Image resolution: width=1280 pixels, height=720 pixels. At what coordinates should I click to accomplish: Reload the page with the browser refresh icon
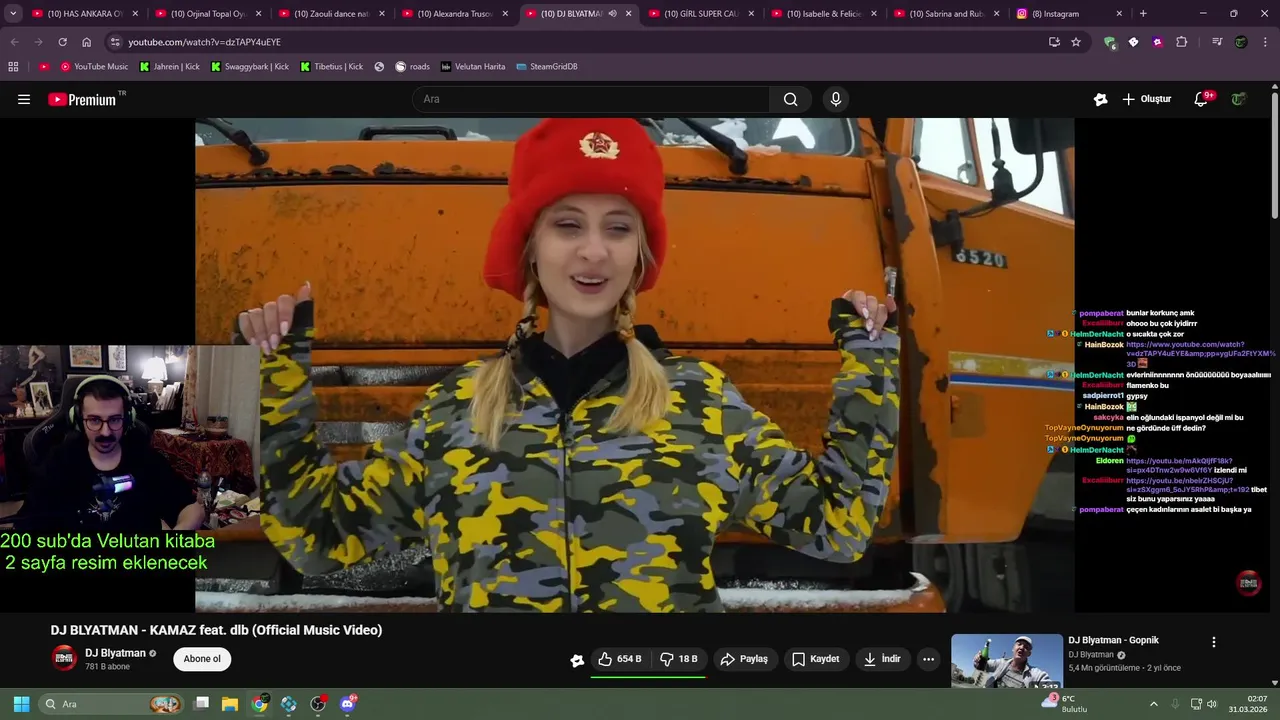(62, 42)
